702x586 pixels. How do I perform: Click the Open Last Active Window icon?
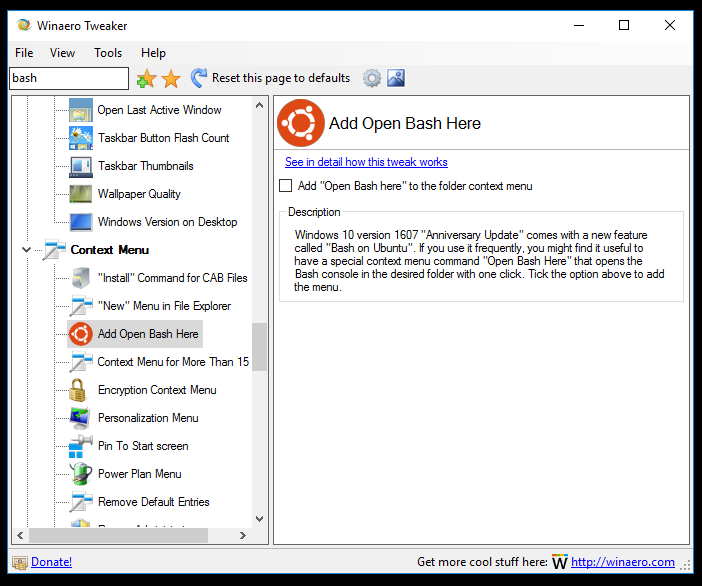tap(81, 110)
